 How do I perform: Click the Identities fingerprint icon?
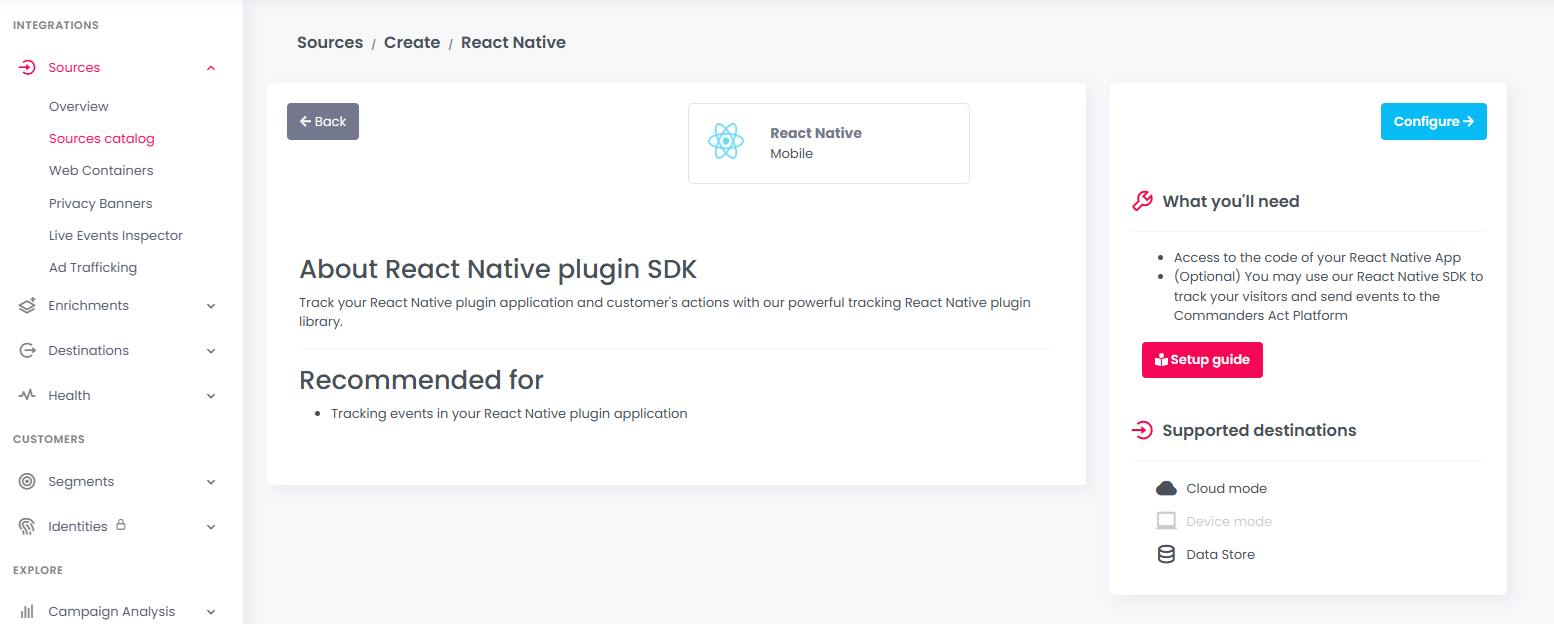(27, 527)
